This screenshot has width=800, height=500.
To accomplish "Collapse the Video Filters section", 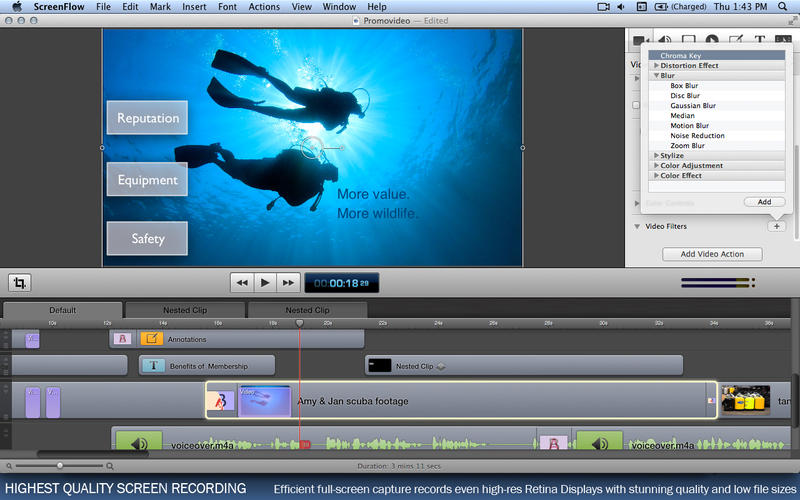I will coord(637,227).
